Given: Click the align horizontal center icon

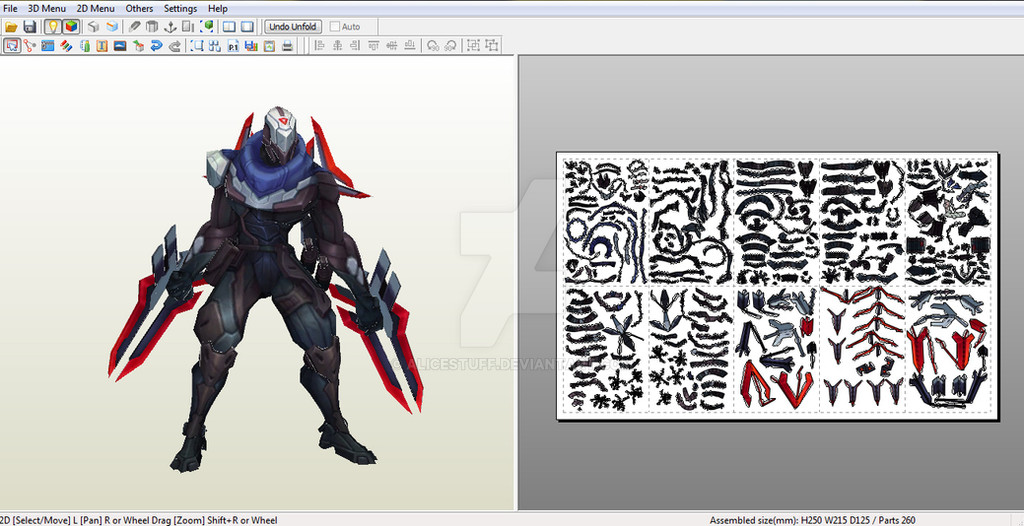Looking at the screenshot, I should pyautogui.click(x=338, y=46).
